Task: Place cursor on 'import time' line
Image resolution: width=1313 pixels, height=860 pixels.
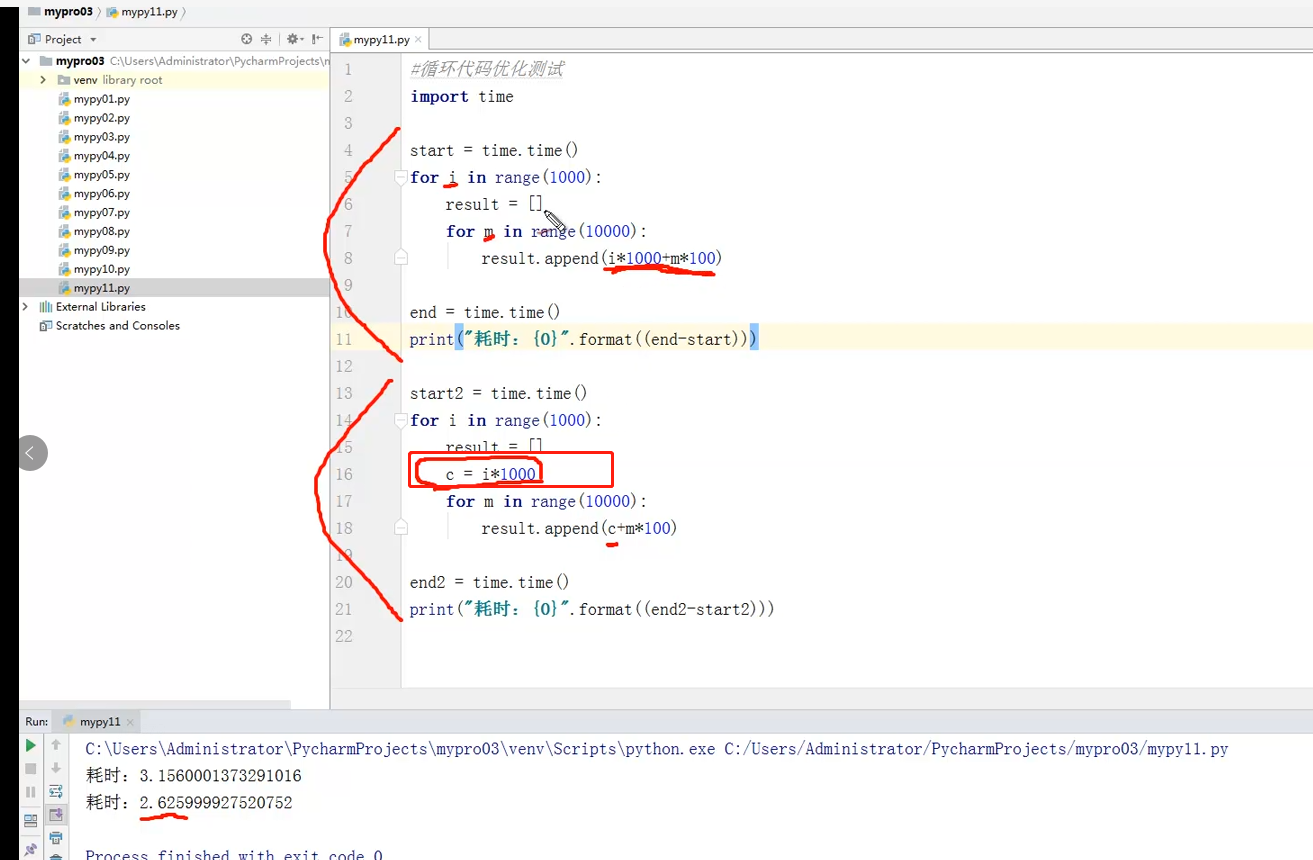Action: (462, 96)
